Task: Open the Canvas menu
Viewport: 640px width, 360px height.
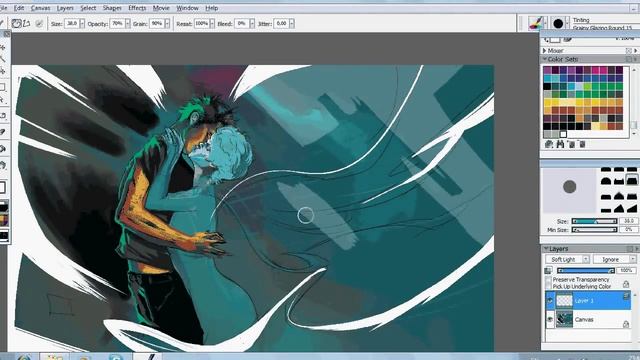Action: click(x=40, y=8)
